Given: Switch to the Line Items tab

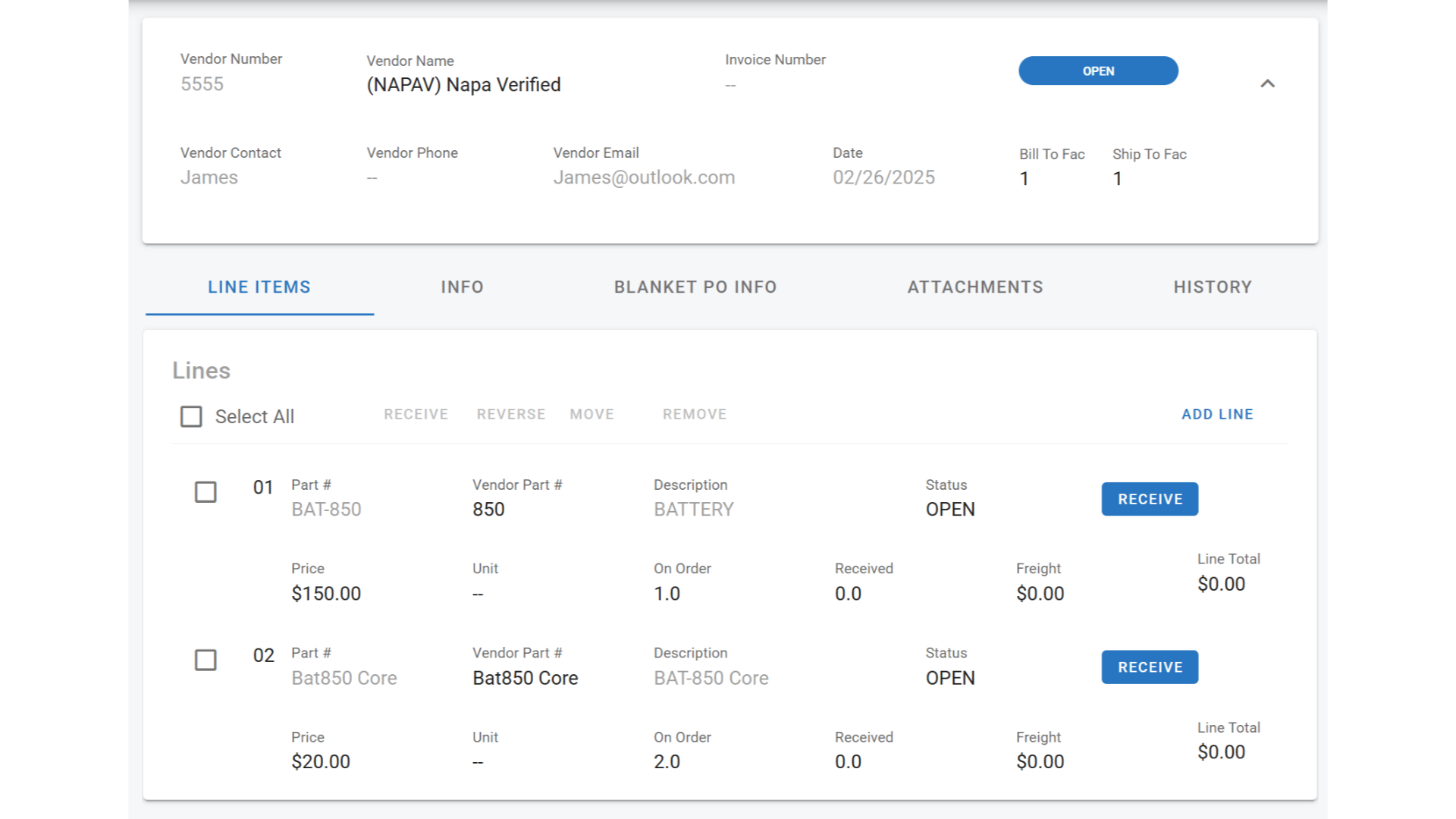Looking at the screenshot, I should pos(259,287).
